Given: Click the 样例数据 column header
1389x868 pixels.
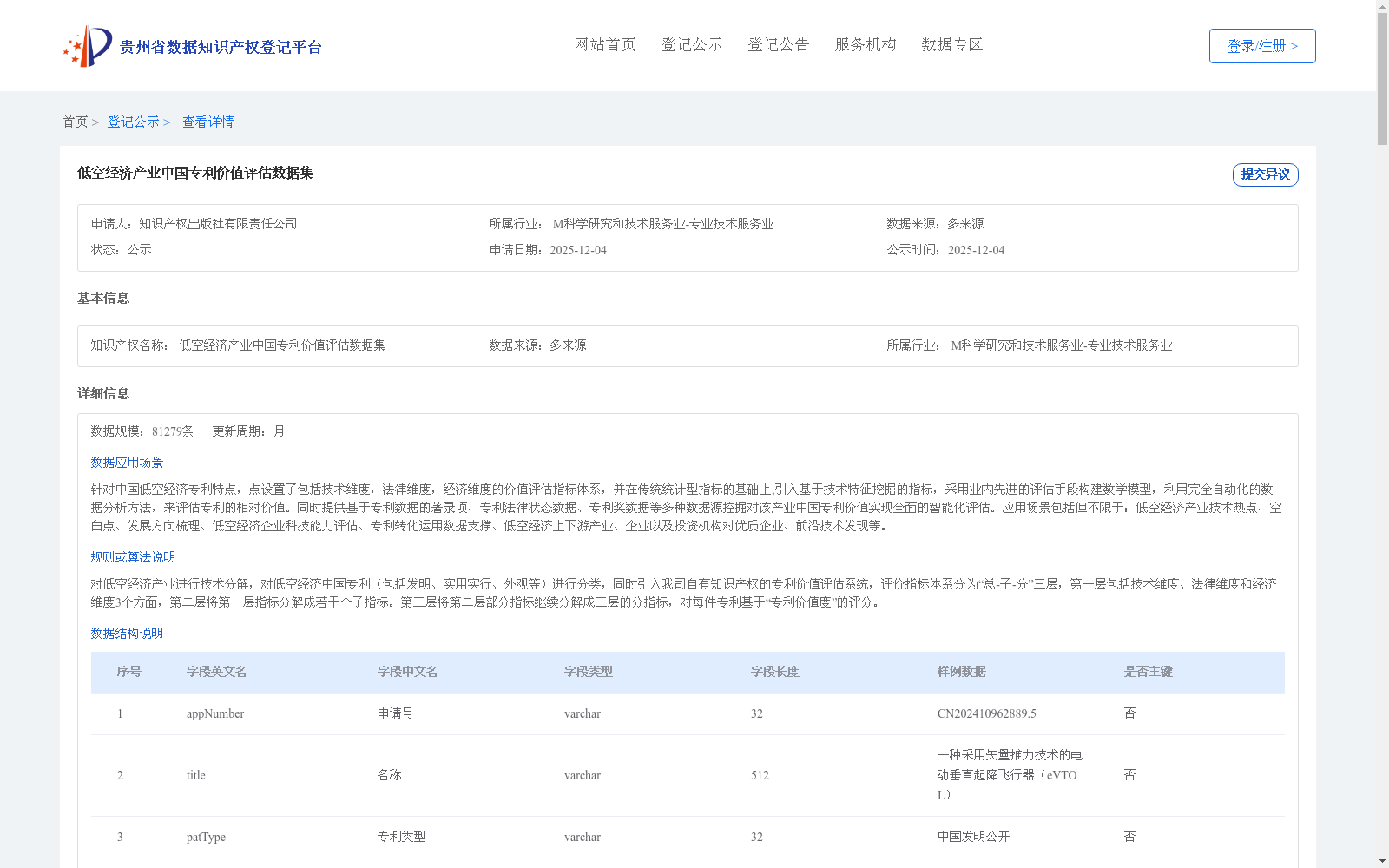Looking at the screenshot, I should tap(962, 672).
